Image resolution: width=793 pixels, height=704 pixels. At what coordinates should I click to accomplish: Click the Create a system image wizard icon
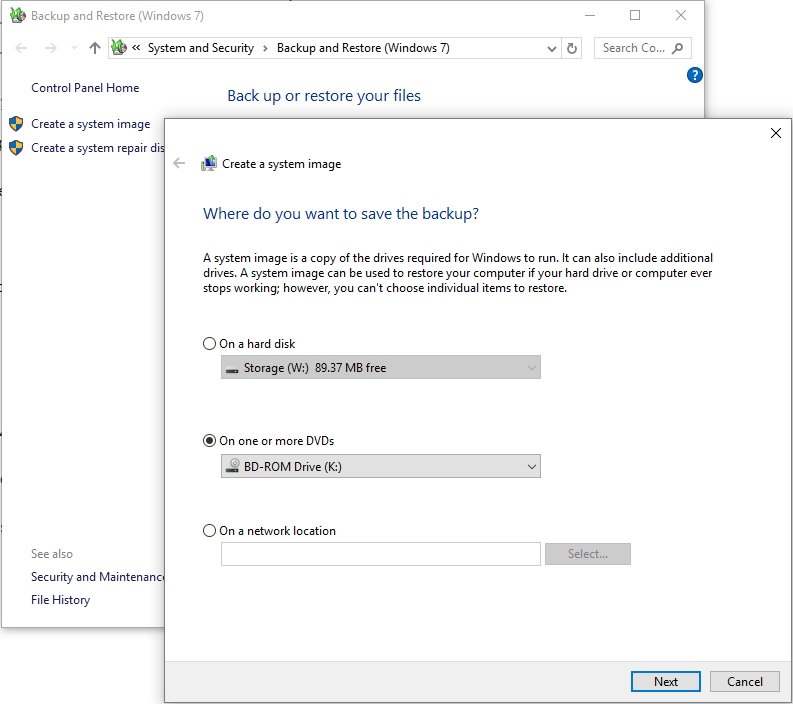[x=209, y=163]
